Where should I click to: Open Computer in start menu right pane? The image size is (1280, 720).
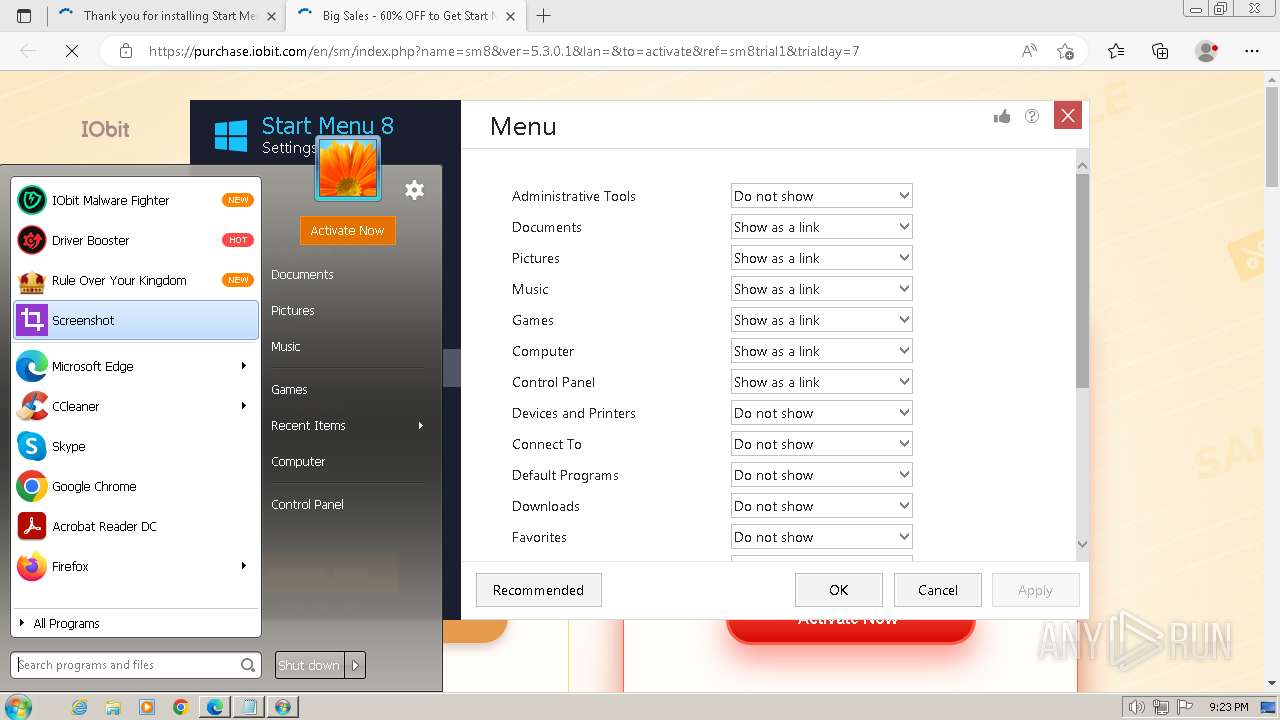coord(298,461)
